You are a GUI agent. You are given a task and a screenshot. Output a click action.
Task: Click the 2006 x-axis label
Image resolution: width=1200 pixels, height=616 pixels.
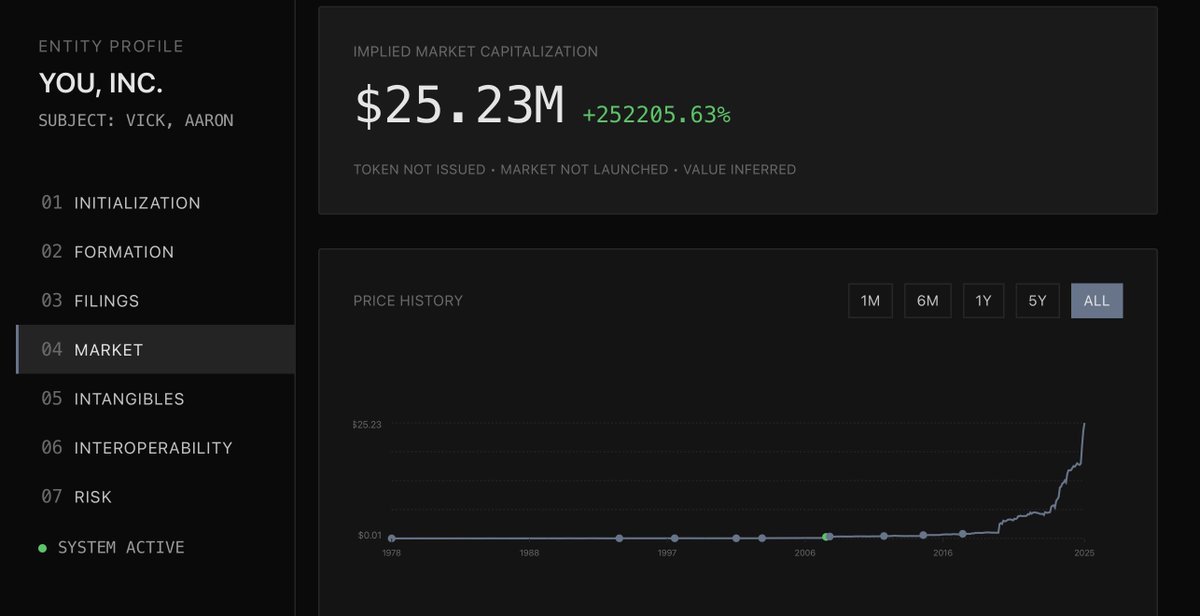(x=804, y=553)
